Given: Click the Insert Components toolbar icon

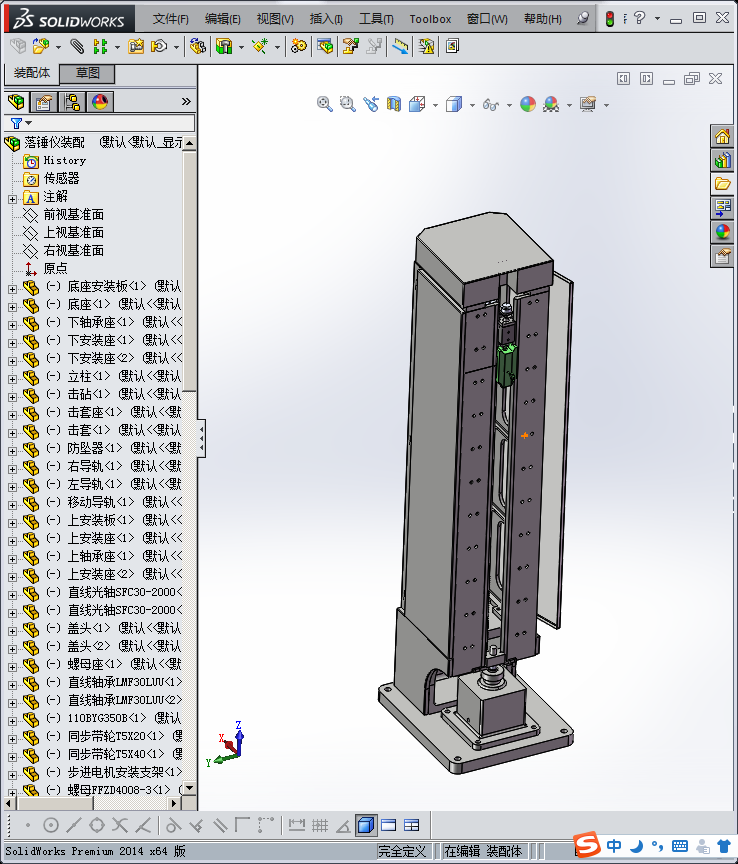Looking at the screenshot, I should pyautogui.click(x=41, y=46).
